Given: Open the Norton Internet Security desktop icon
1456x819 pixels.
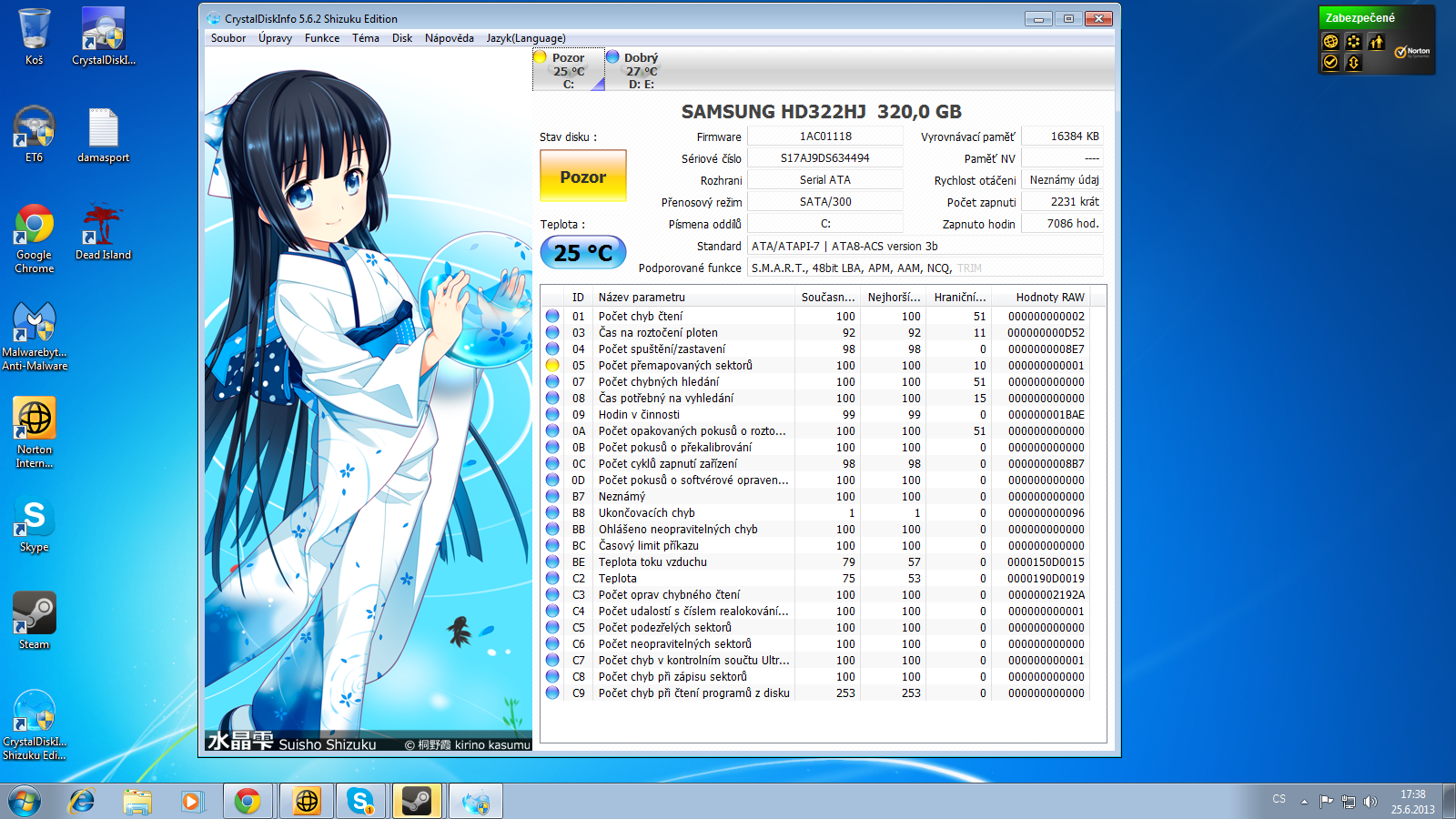Looking at the screenshot, I should click(35, 433).
